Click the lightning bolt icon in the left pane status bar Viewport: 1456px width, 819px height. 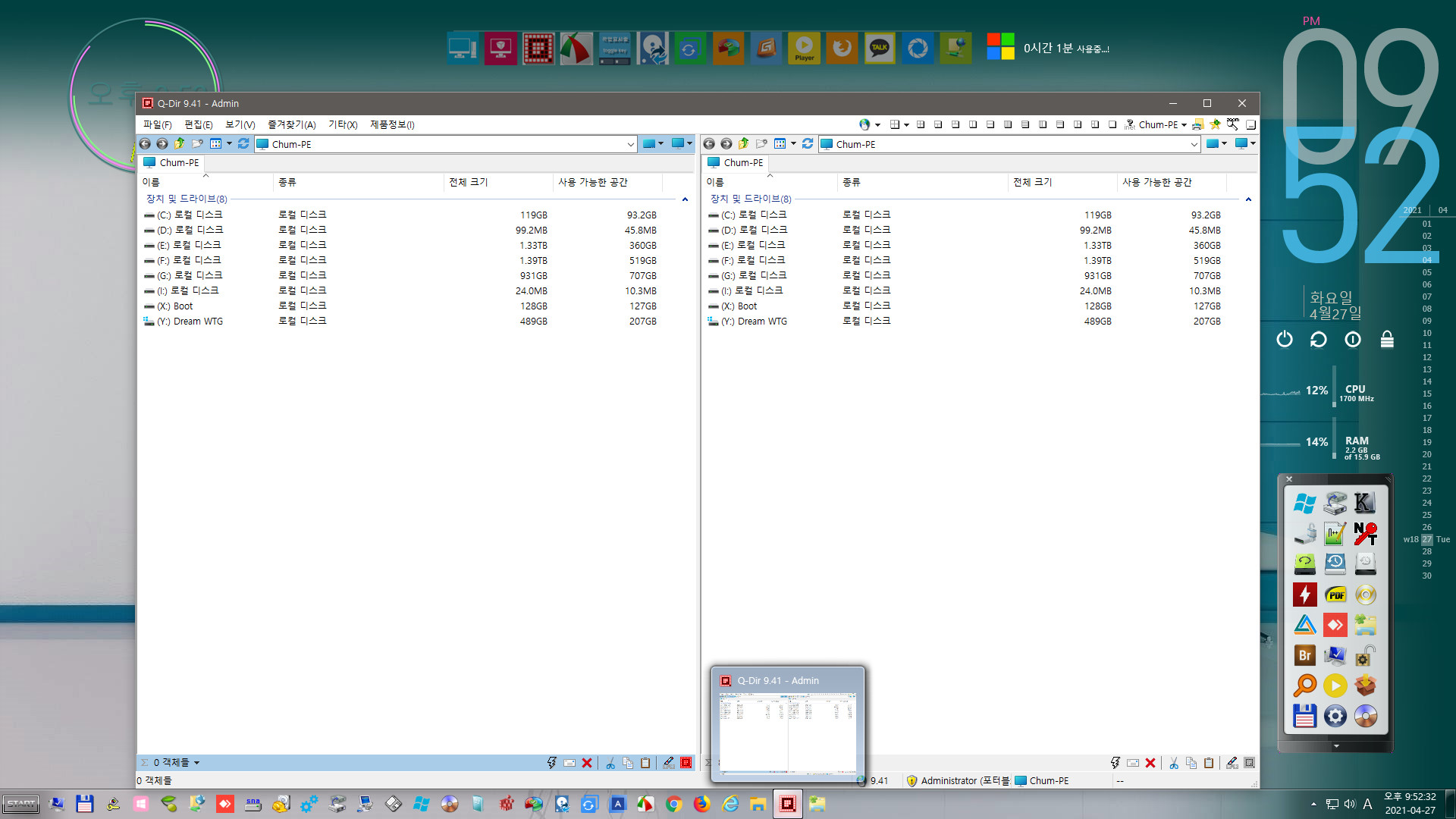coord(552,763)
